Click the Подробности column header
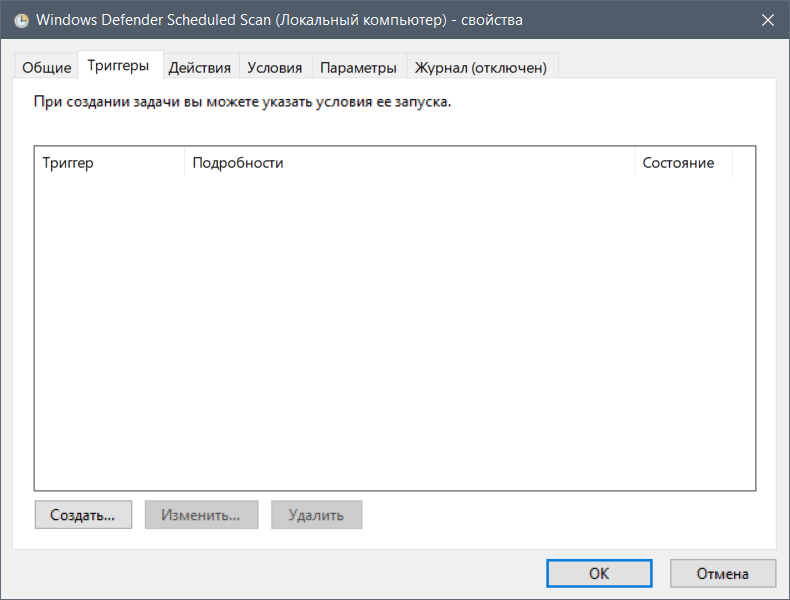790x600 pixels. 409,162
